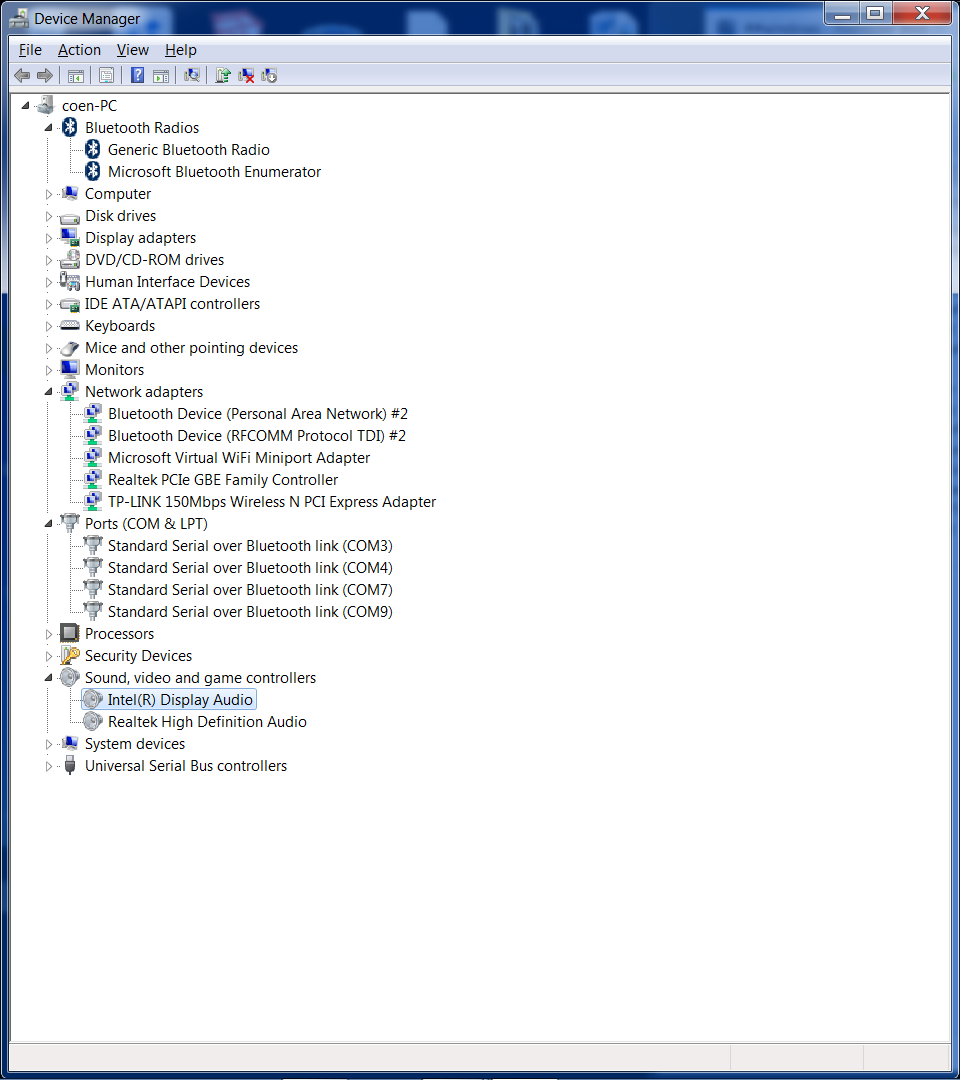Expand the Computer category
Viewport: 960px width, 1080px height.
point(48,194)
